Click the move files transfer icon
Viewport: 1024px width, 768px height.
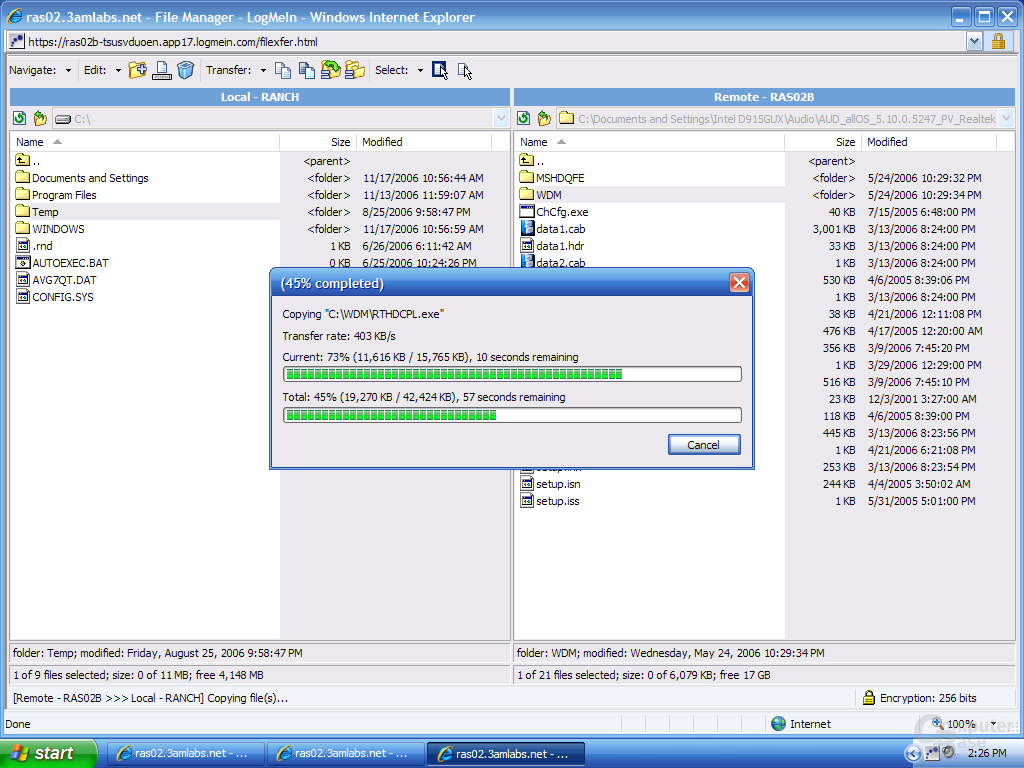(x=306, y=70)
